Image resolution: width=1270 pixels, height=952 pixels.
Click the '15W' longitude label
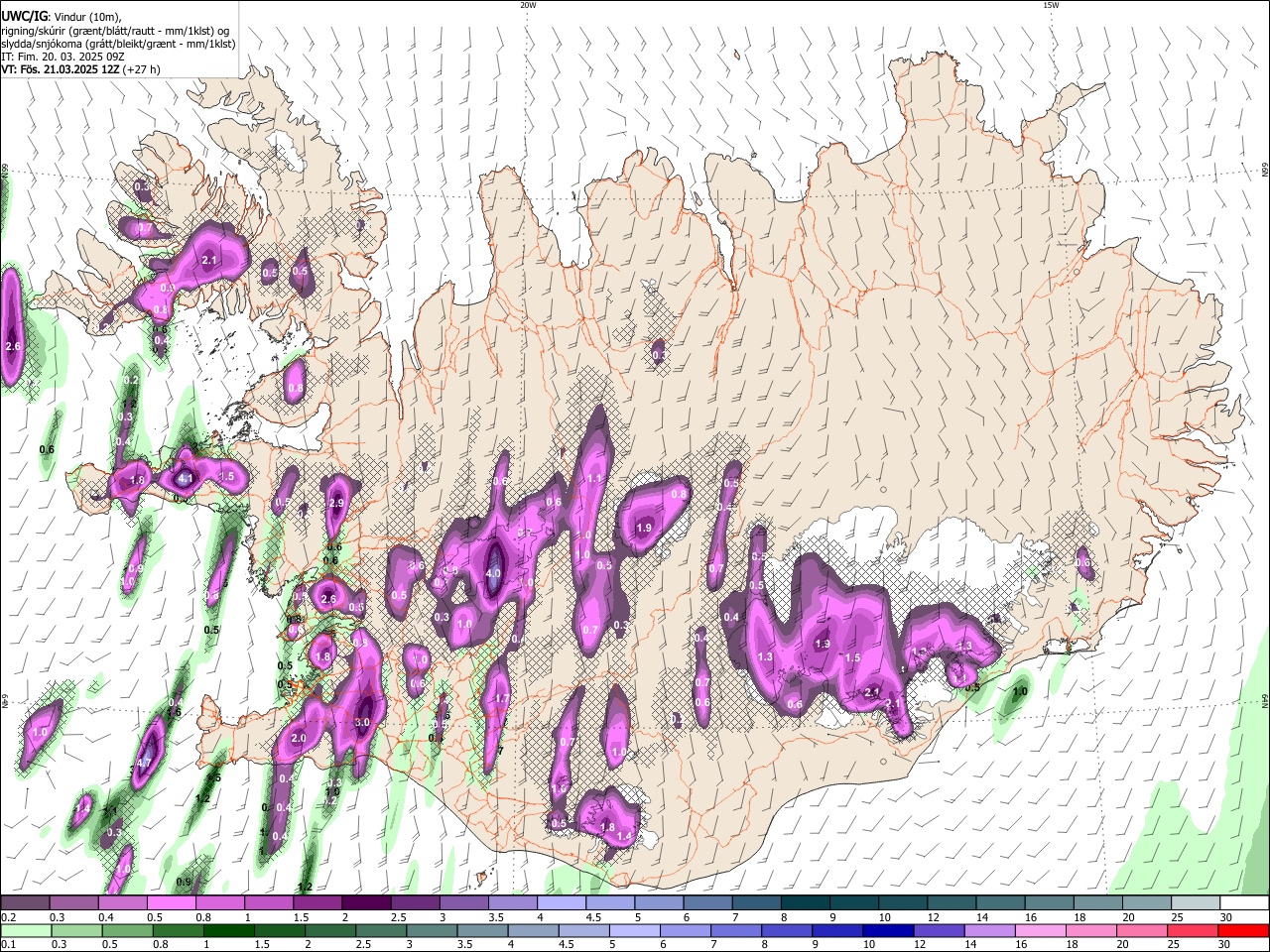[x=1051, y=5]
